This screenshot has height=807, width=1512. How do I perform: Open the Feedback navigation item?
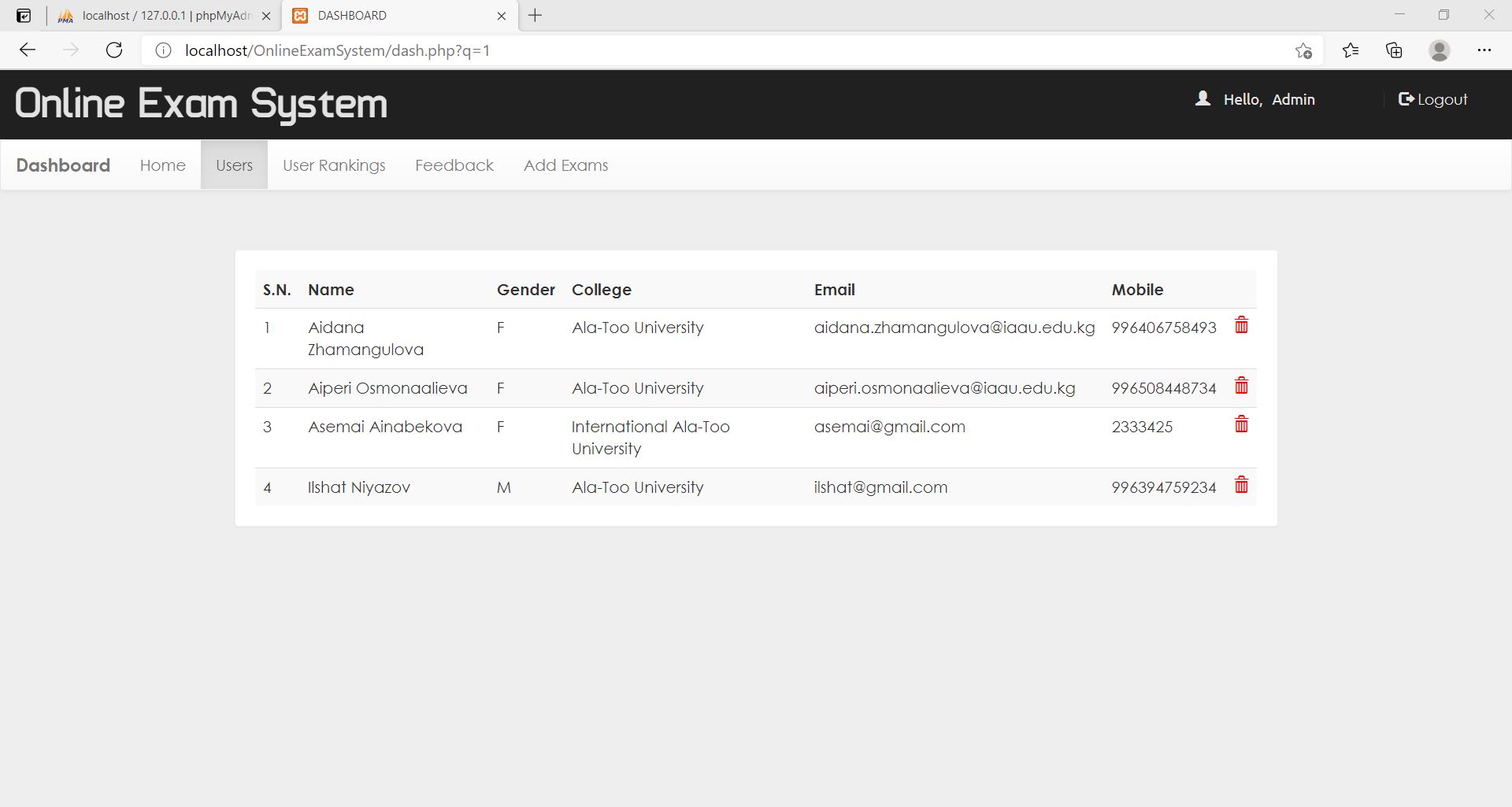click(454, 165)
